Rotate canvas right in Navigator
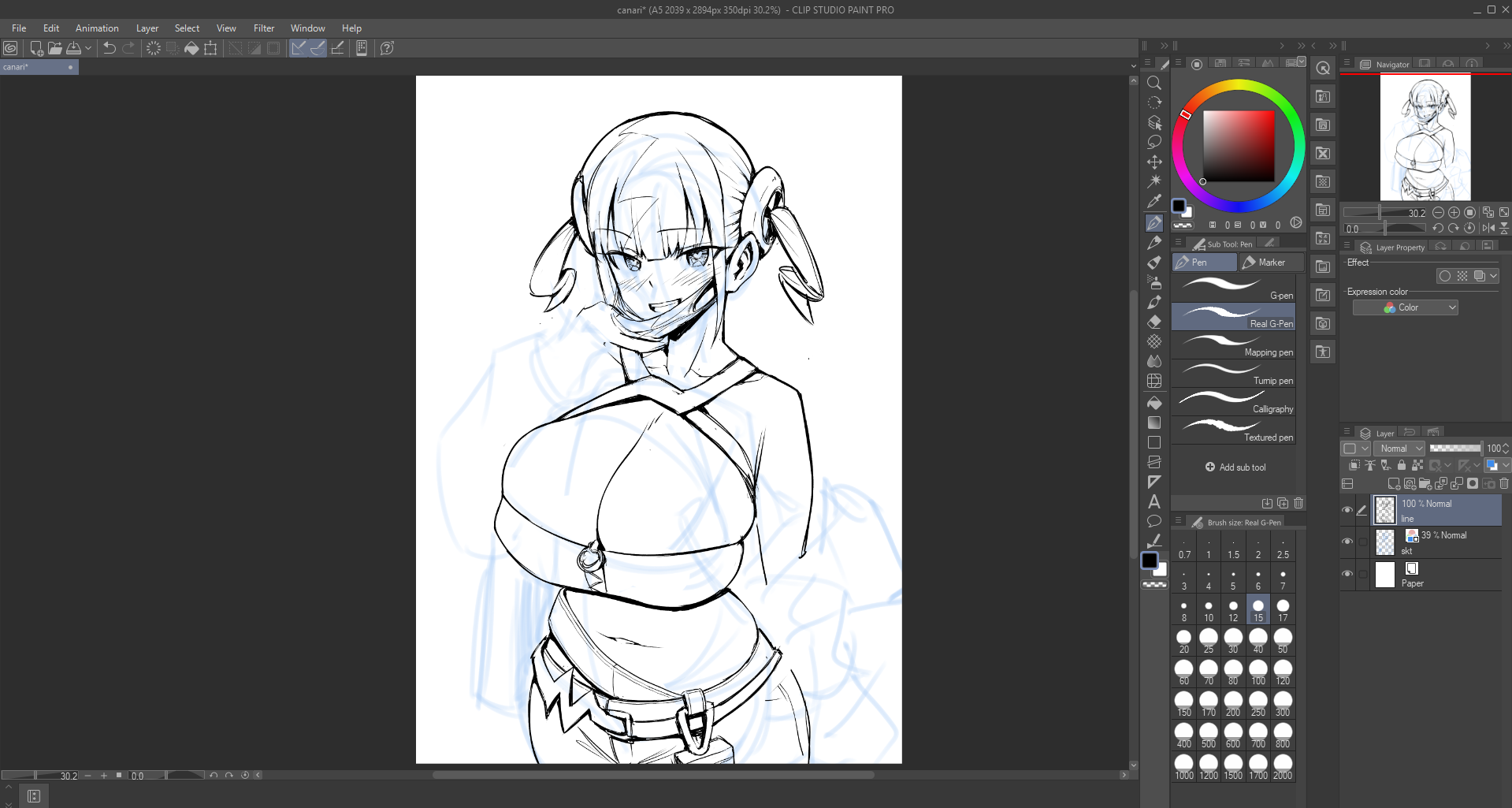This screenshot has width=1512, height=808. pos(1454,228)
